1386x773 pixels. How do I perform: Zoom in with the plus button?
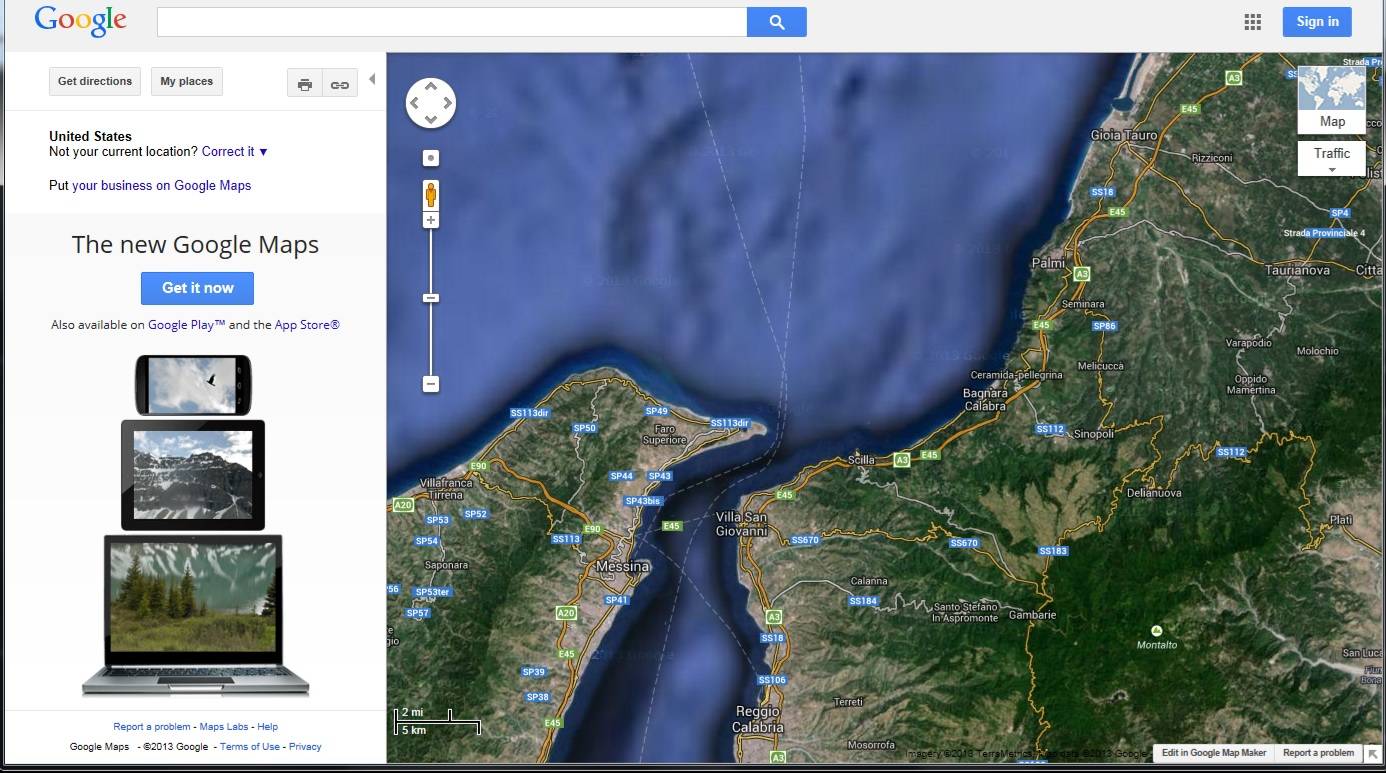point(431,220)
